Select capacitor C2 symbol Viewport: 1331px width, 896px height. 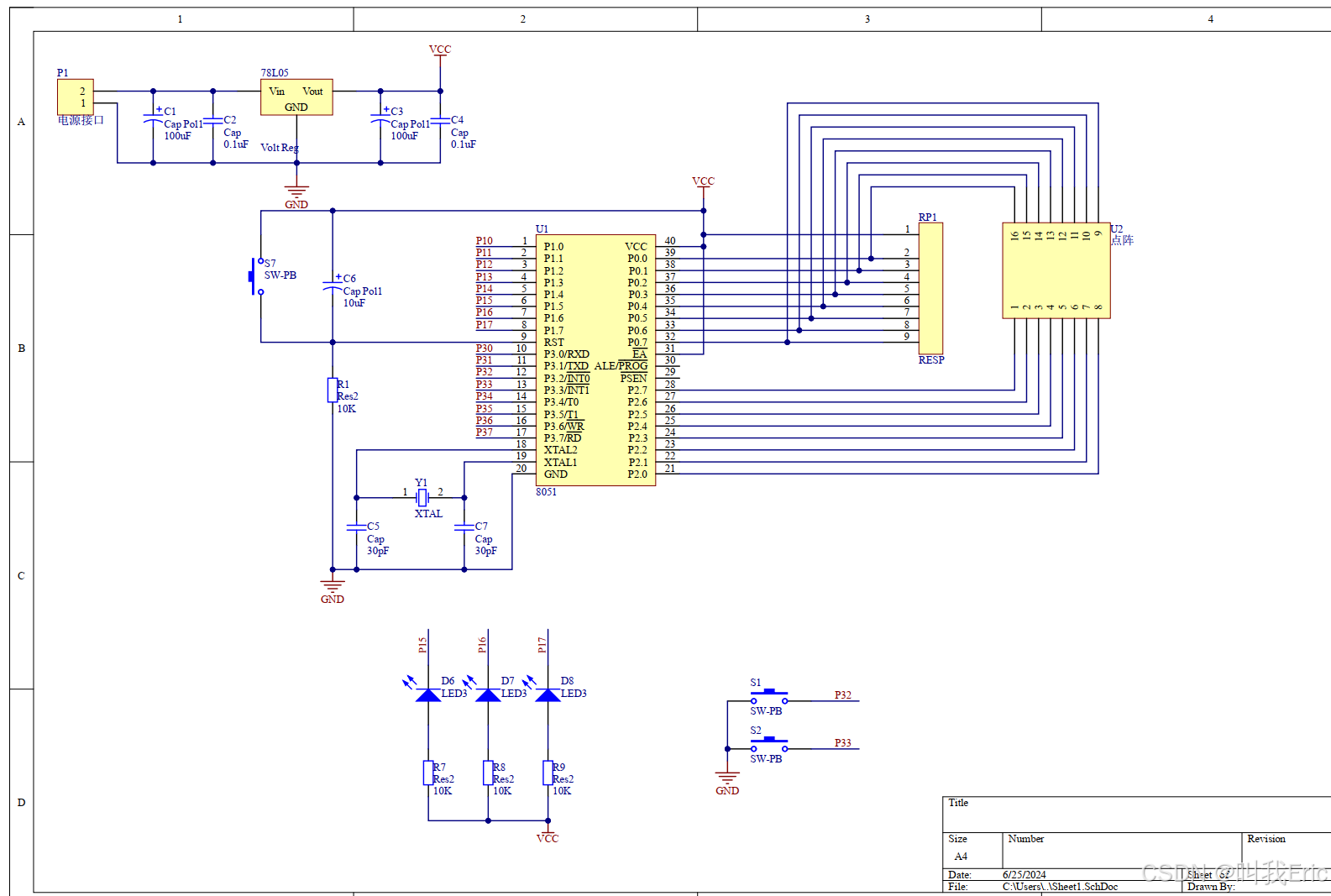point(212,120)
